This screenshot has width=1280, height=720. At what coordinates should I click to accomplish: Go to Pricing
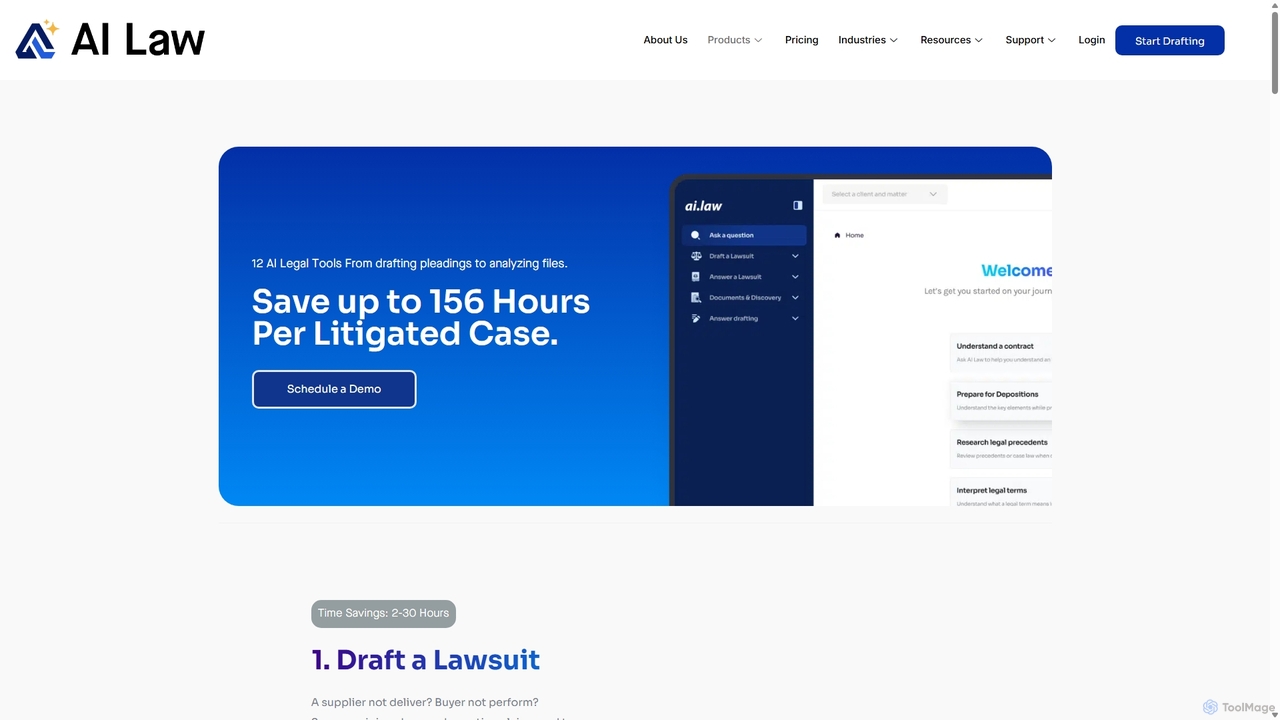(801, 40)
